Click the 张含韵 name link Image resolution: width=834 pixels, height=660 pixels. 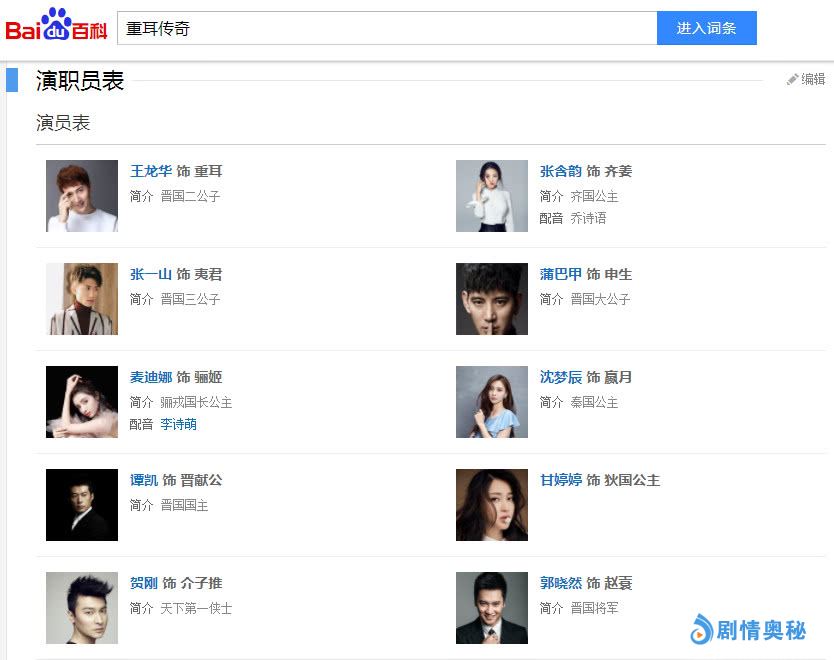pos(561,171)
